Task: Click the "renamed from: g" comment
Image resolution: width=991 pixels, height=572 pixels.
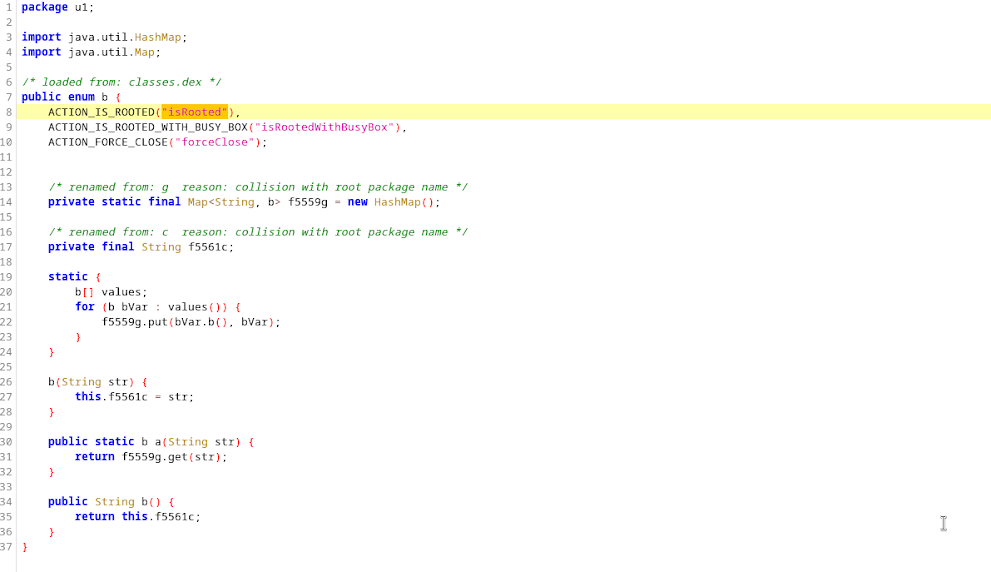Action: pos(258,187)
